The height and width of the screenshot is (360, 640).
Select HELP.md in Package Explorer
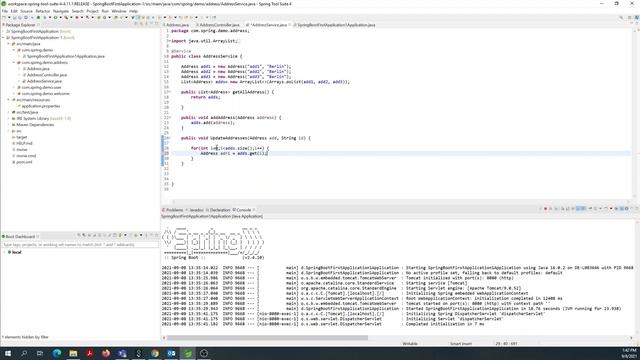point(24,143)
